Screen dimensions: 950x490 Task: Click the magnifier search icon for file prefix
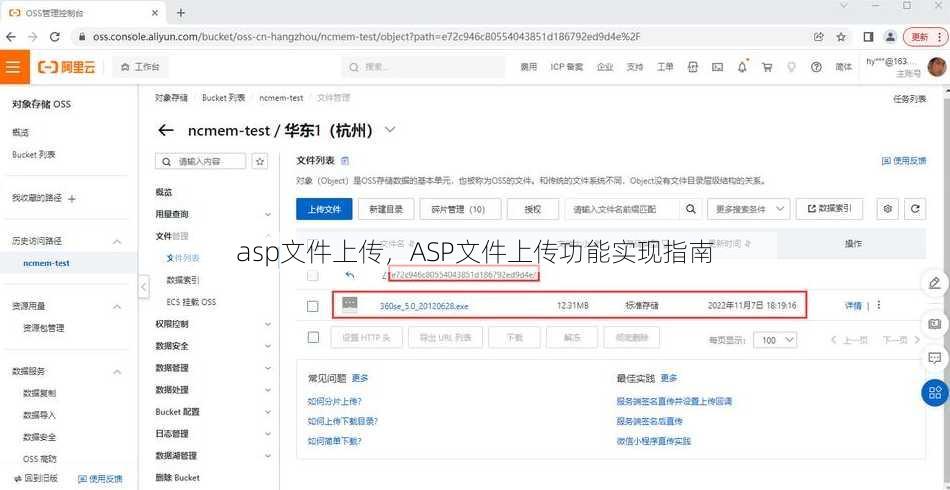(690, 209)
